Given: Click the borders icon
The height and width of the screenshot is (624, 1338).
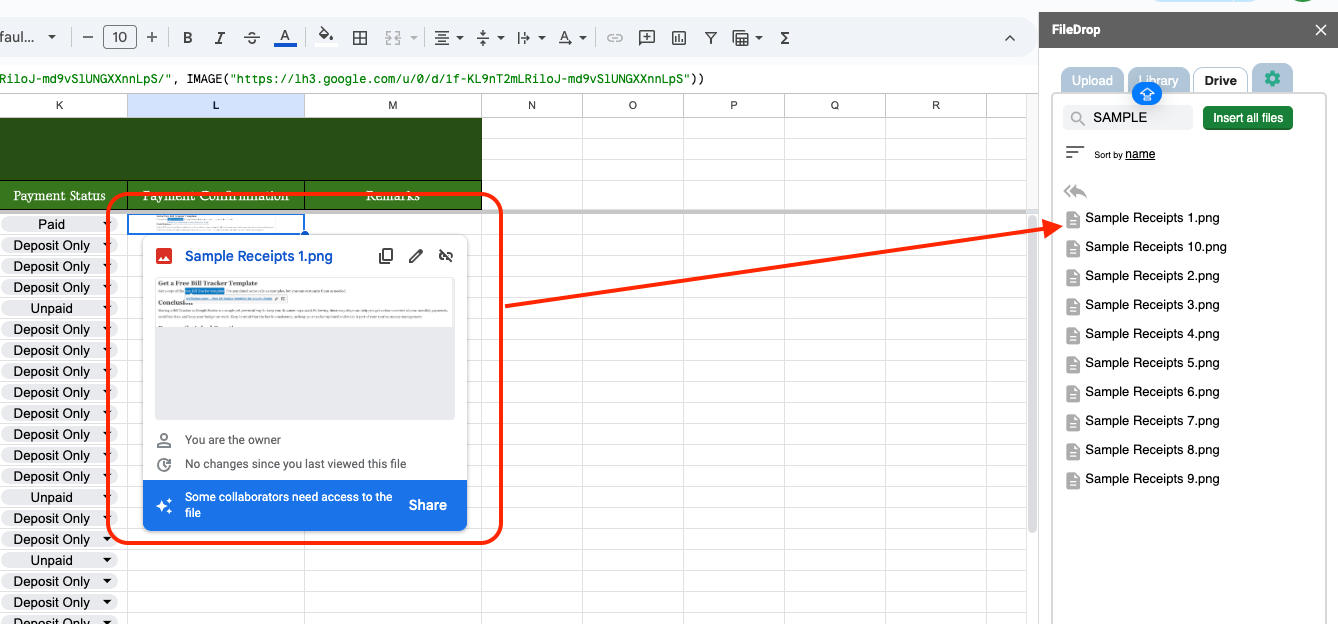Looking at the screenshot, I should [x=360, y=38].
